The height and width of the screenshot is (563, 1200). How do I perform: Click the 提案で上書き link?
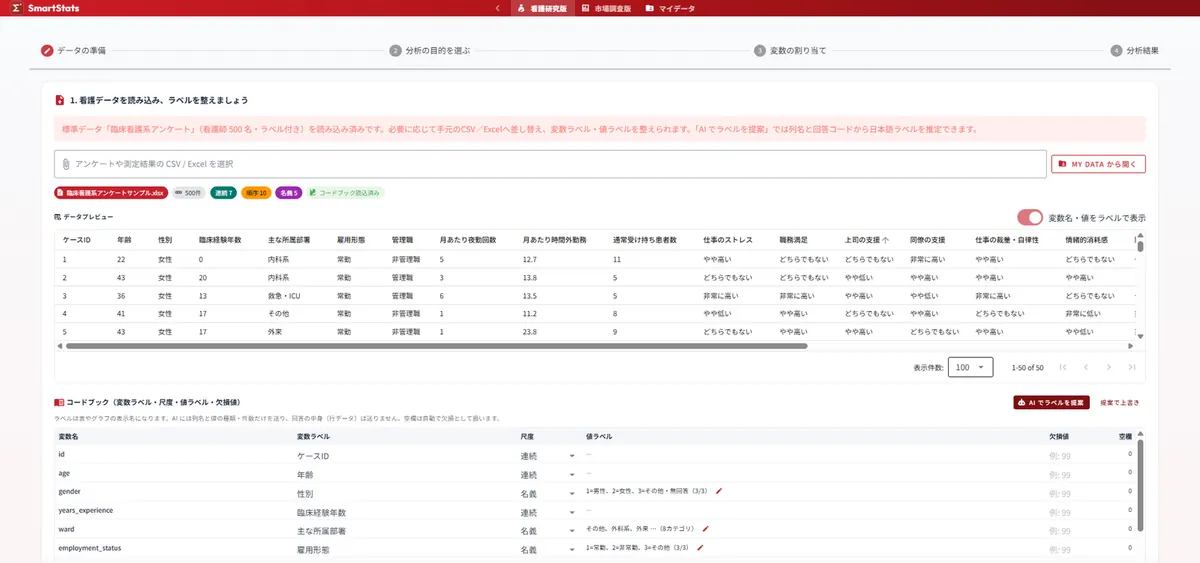pyautogui.click(x=1119, y=402)
